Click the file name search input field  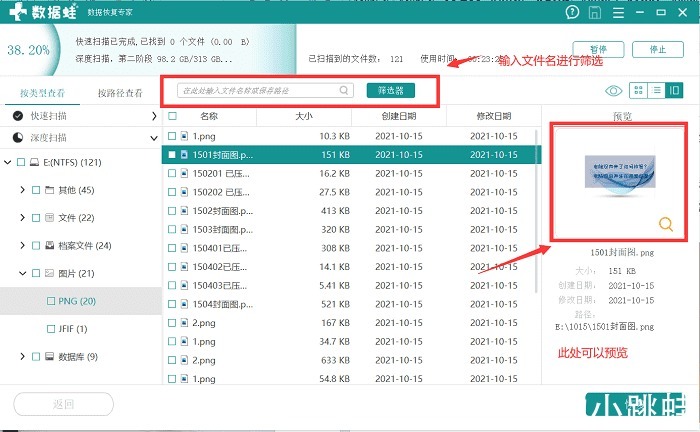click(x=266, y=90)
